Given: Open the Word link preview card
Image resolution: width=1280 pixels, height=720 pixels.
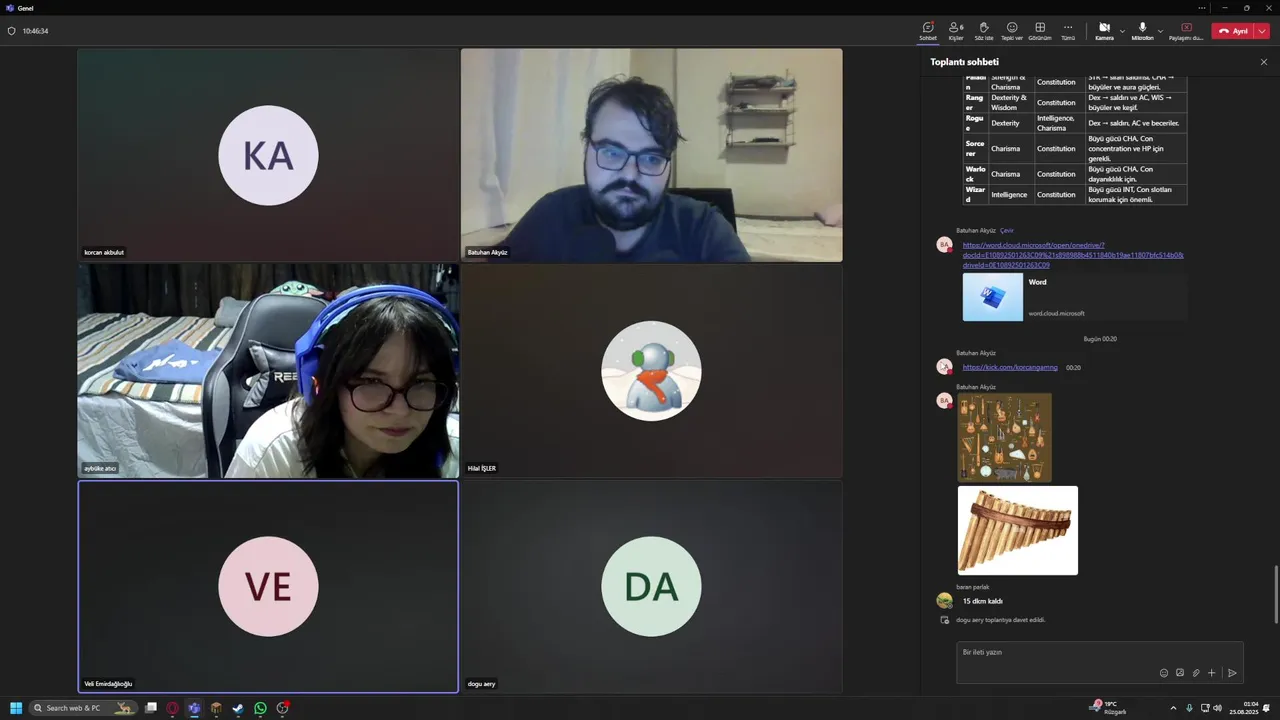Looking at the screenshot, I should click(1074, 297).
